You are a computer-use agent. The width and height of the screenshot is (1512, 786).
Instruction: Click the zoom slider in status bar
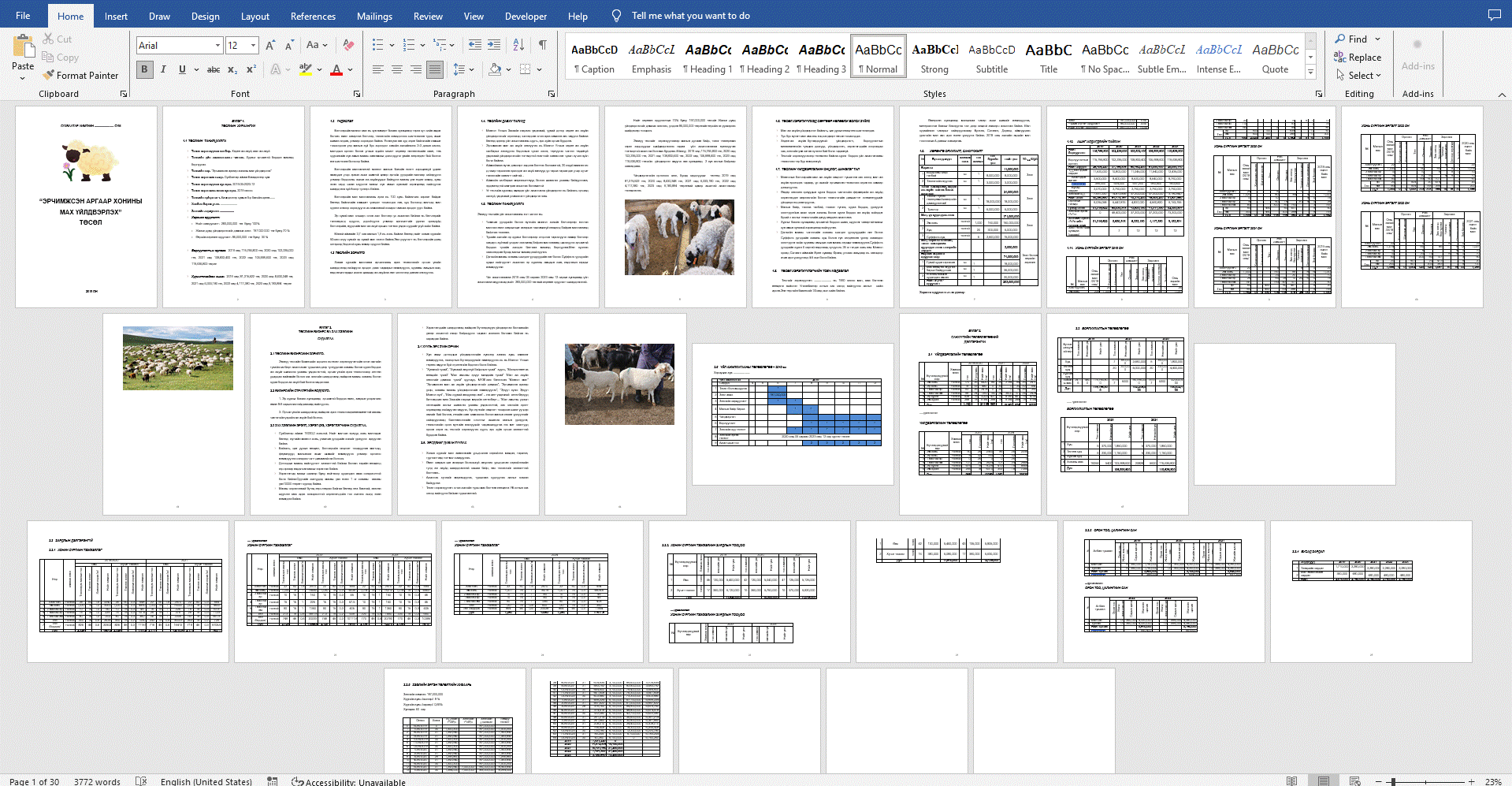1427,781
